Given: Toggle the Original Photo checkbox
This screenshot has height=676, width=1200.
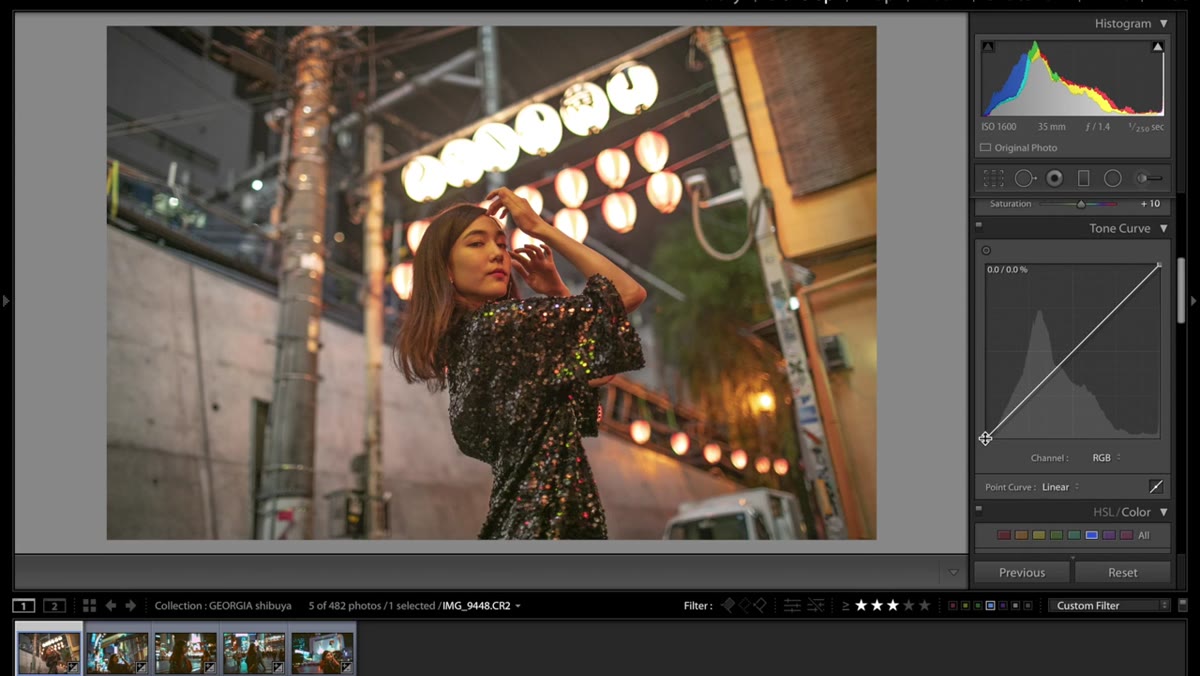Looking at the screenshot, I should point(985,148).
